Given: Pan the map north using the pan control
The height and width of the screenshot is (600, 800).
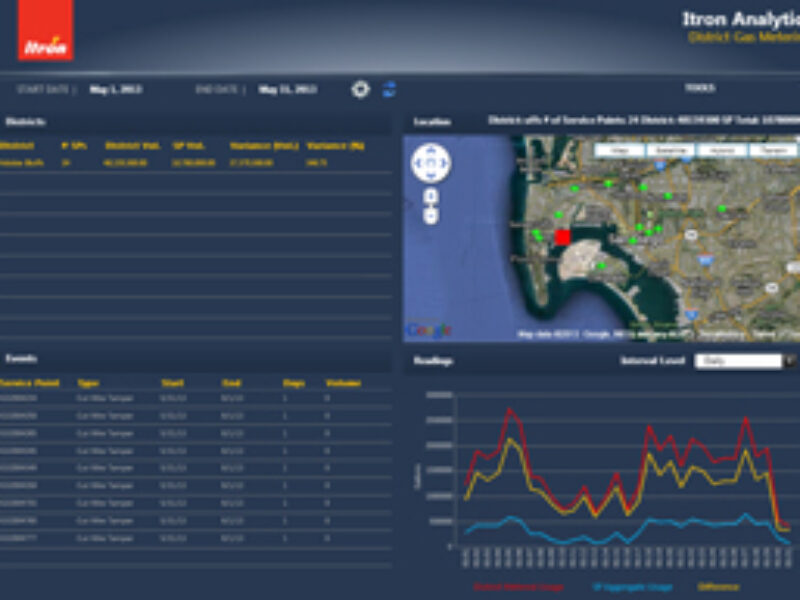Looking at the screenshot, I should 431,151.
